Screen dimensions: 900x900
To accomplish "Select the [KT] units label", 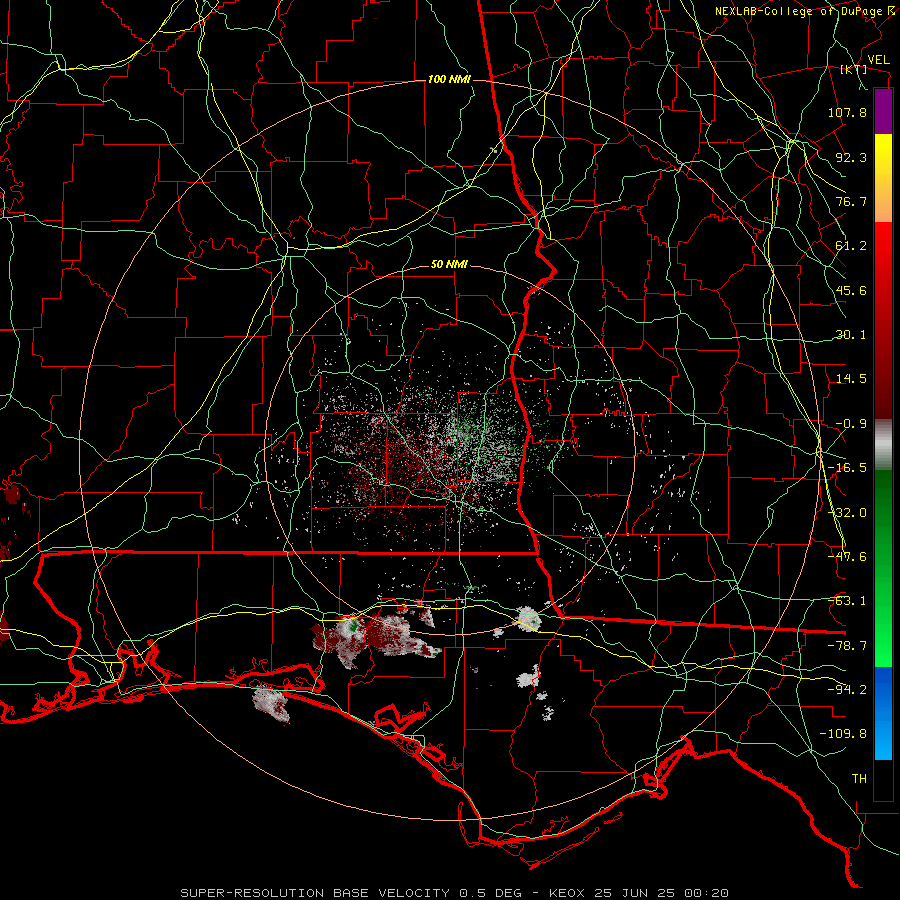I will (854, 69).
